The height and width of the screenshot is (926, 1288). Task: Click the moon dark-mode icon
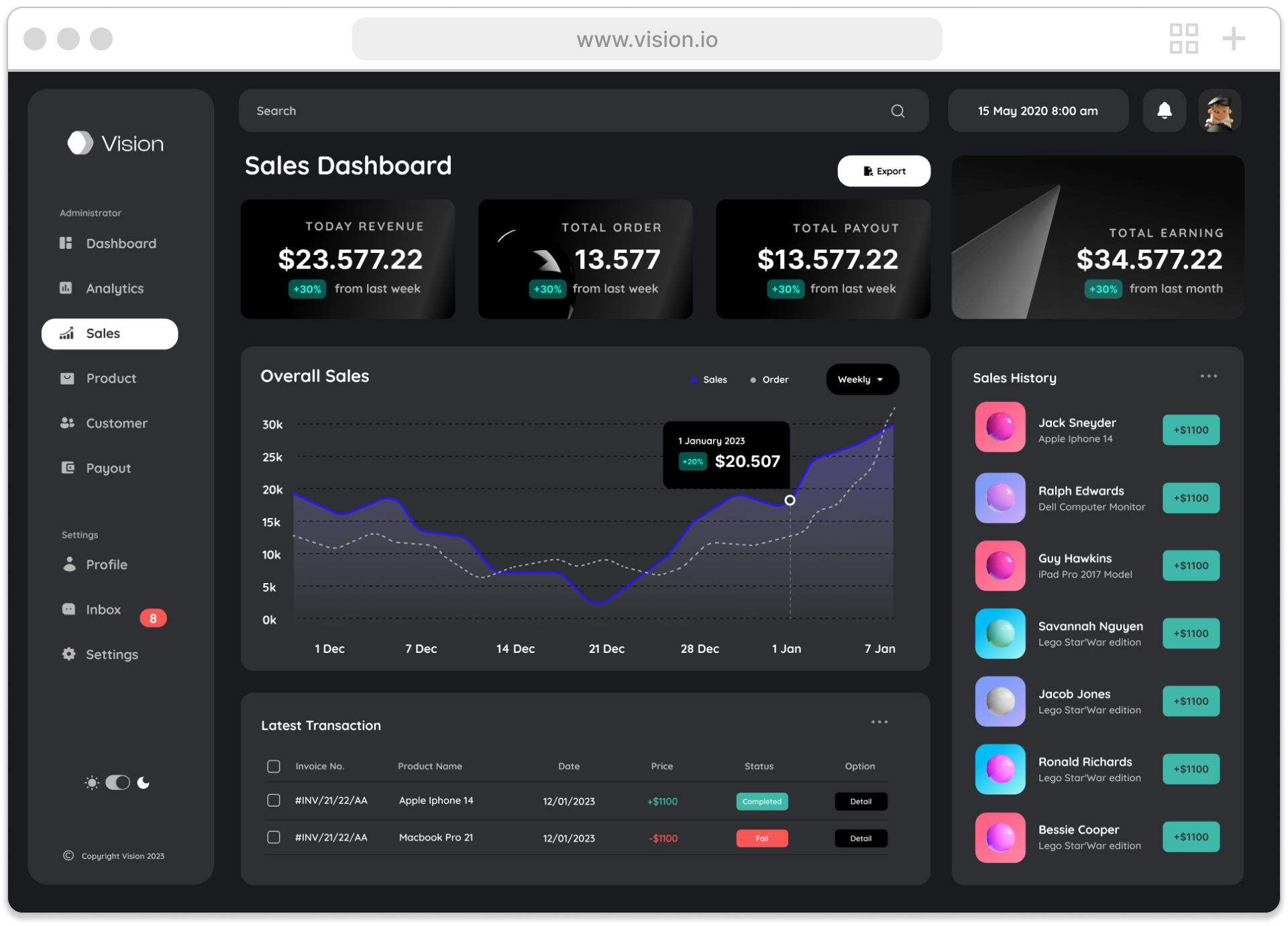pyautogui.click(x=144, y=782)
